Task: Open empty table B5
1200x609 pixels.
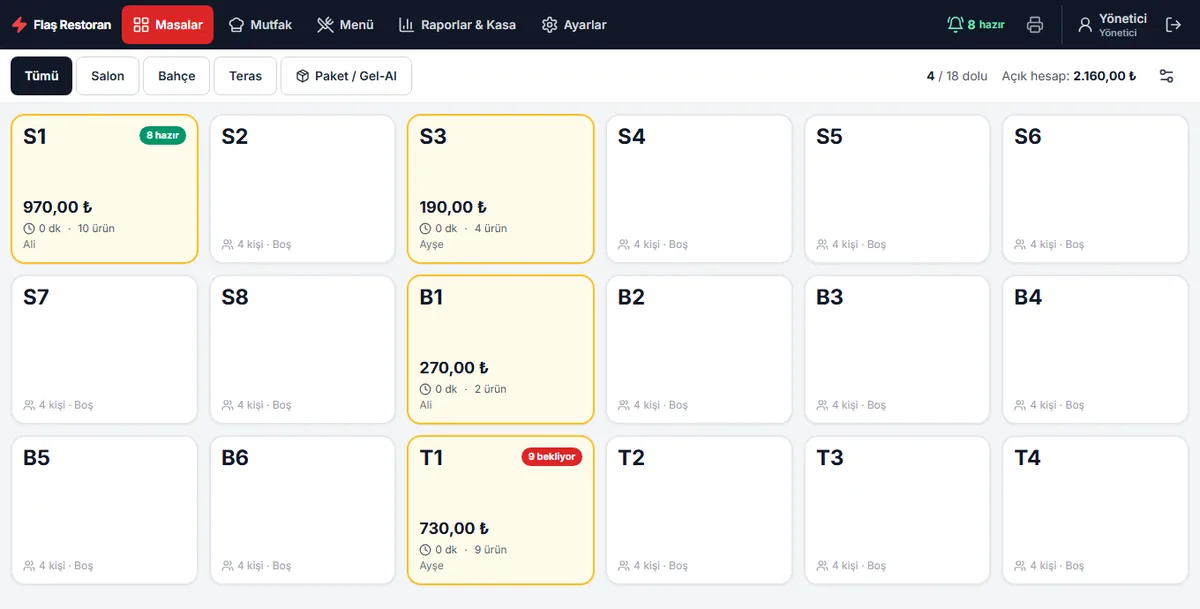Action: [105, 510]
